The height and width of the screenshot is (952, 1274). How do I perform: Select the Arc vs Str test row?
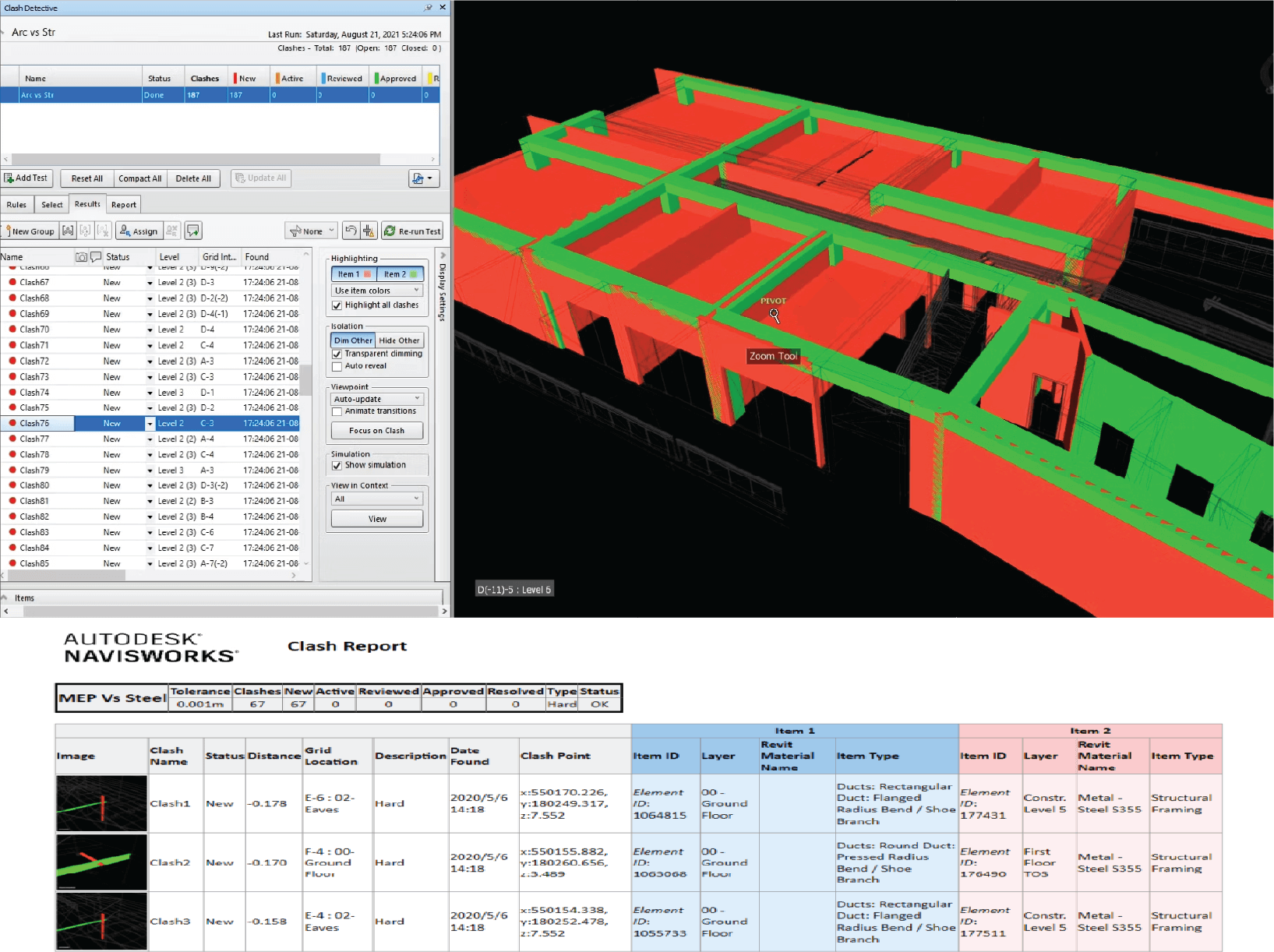coord(221,95)
